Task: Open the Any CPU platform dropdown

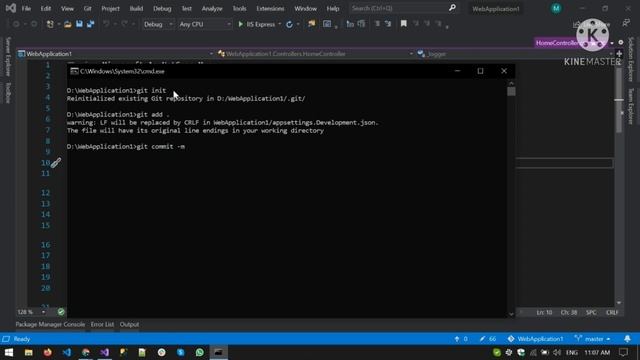Action: (205, 24)
